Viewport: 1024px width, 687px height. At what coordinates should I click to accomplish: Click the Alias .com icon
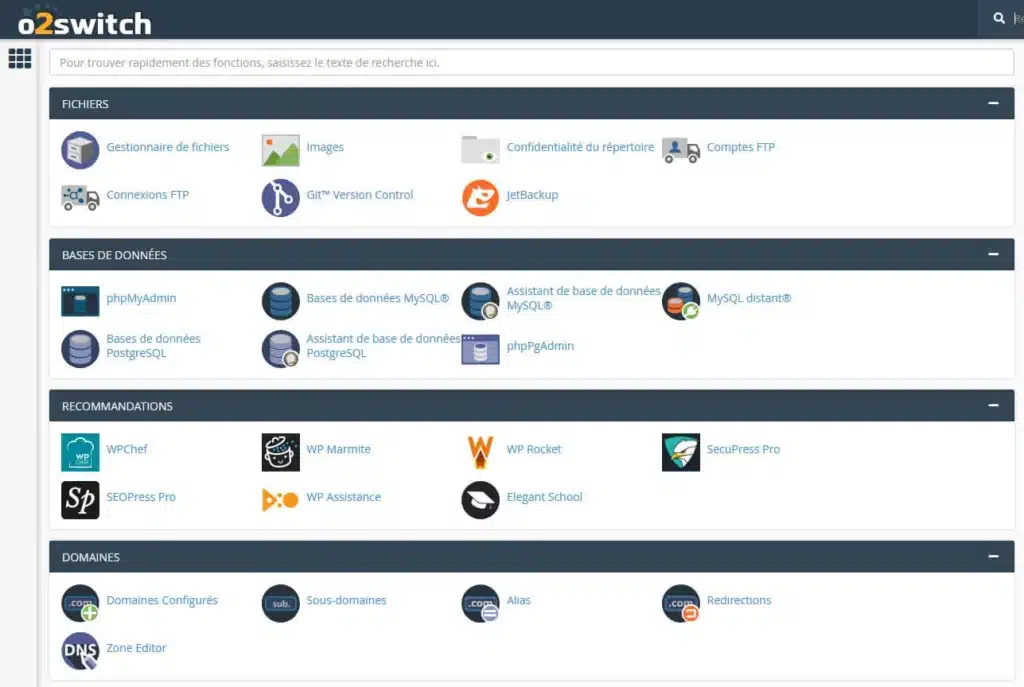(481, 603)
